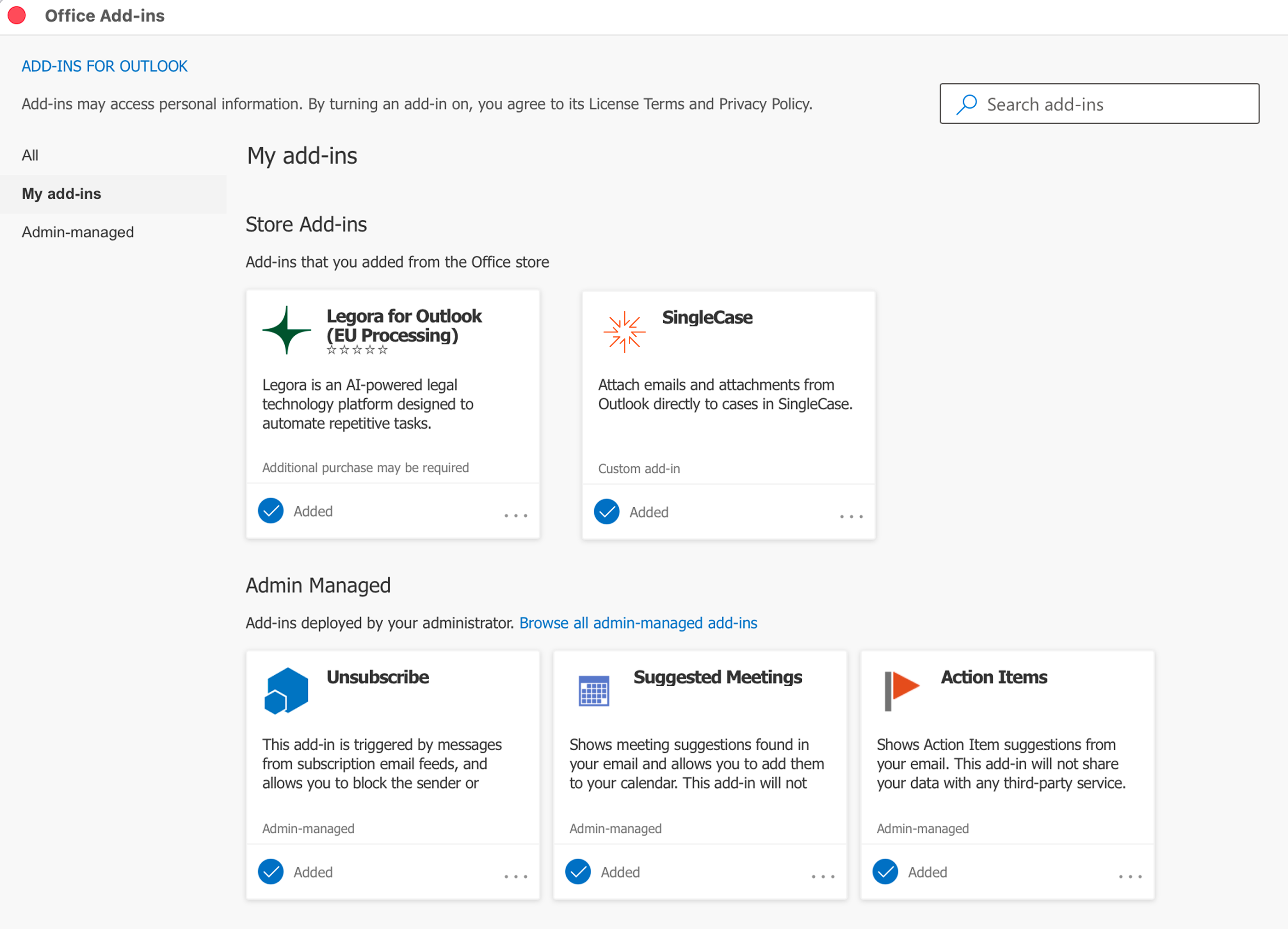Toggle the Added checkmark on SingleCase card
This screenshot has height=929, width=1288.
coord(607,511)
